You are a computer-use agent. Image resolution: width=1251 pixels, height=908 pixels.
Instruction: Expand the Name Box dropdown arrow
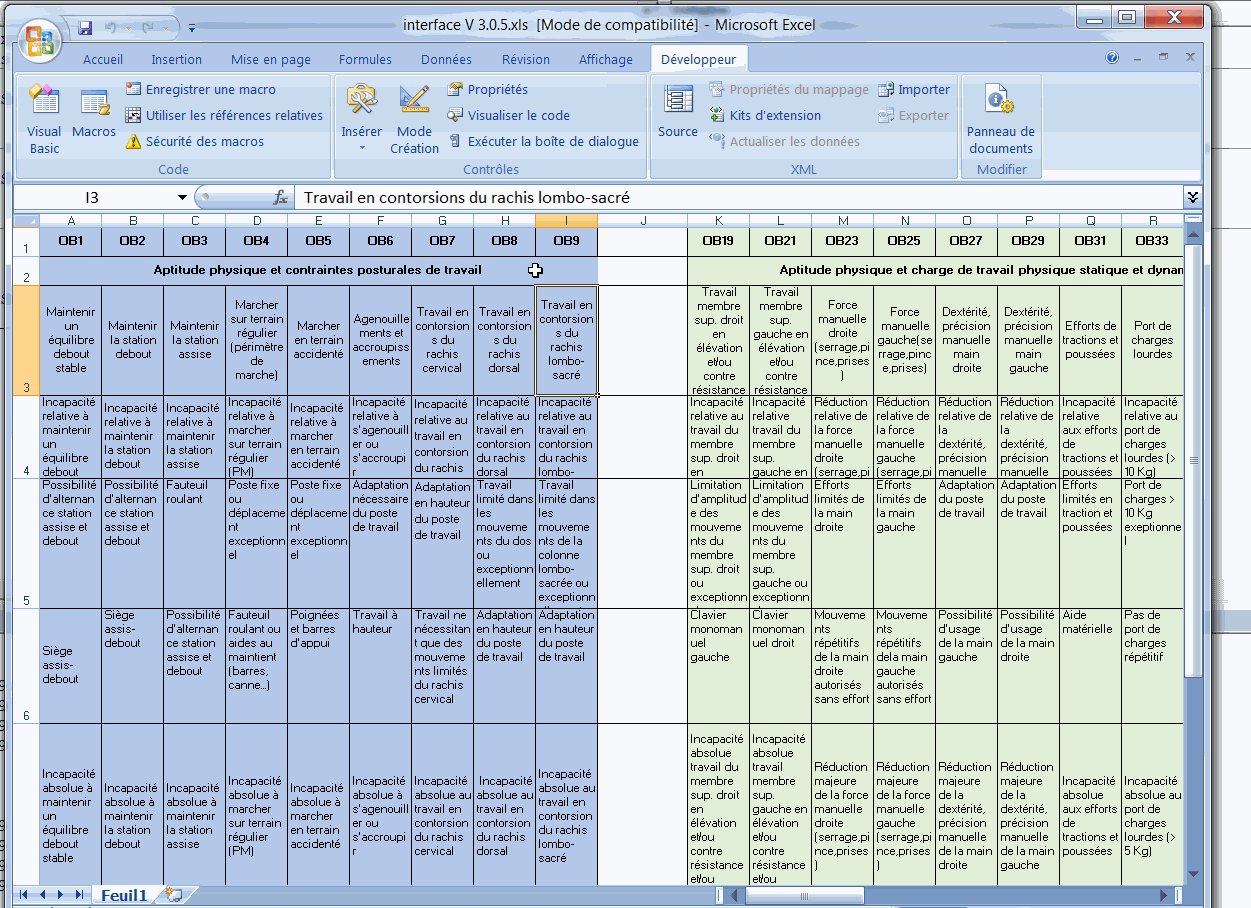click(182, 198)
